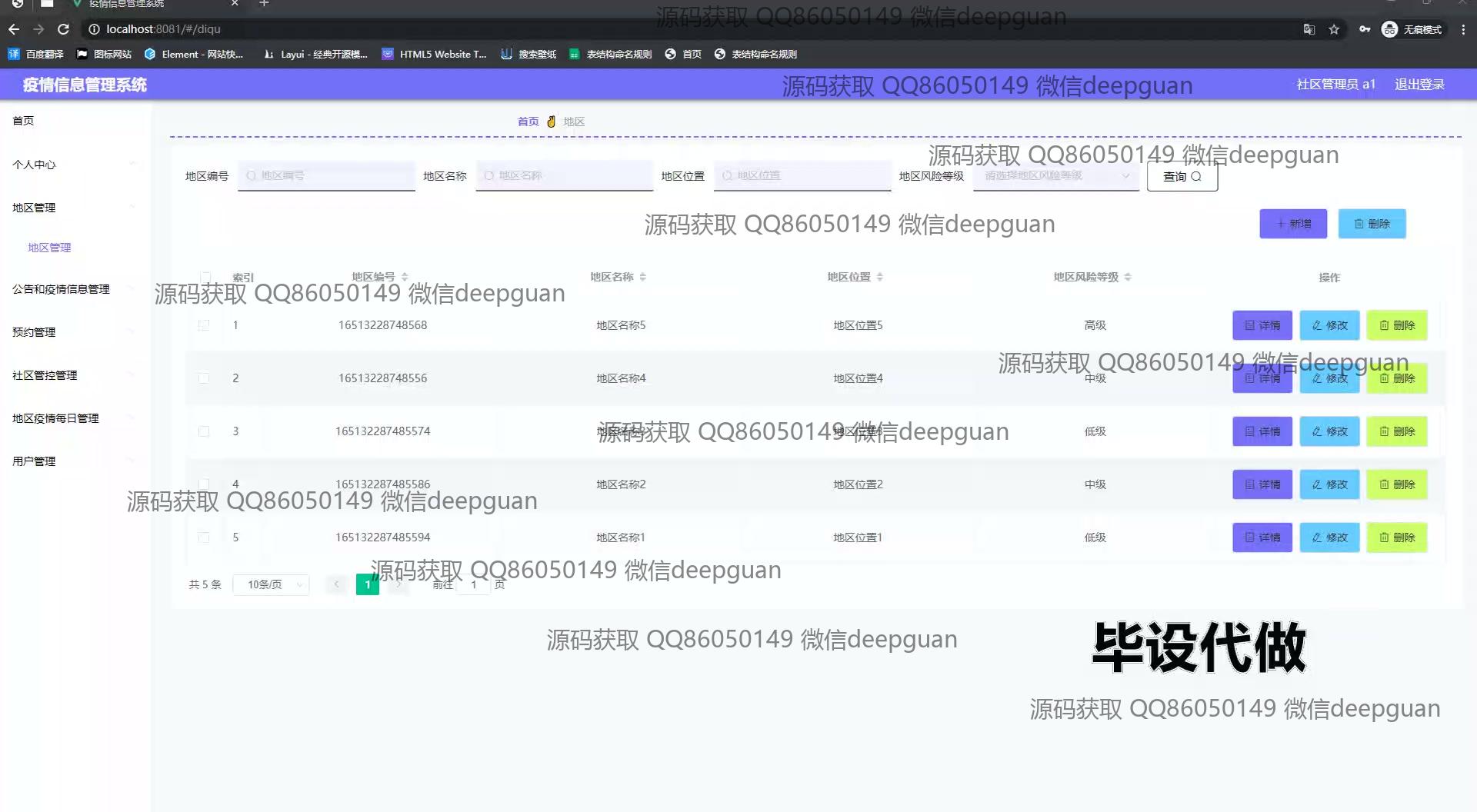Image resolution: width=1477 pixels, height=812 pixels.
Task: Sort by 地区名称 column arrows
Action: click(643, 277)
